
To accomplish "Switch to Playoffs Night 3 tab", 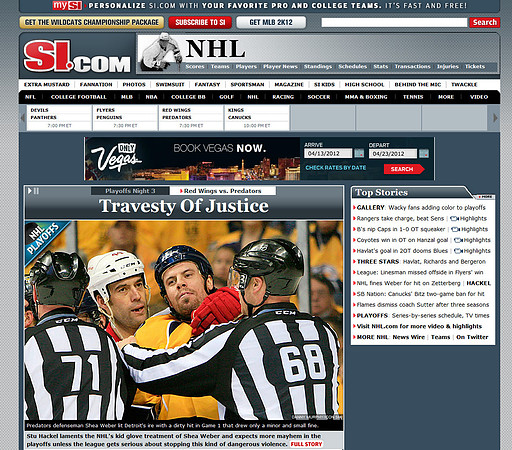I will pos(130,191).
